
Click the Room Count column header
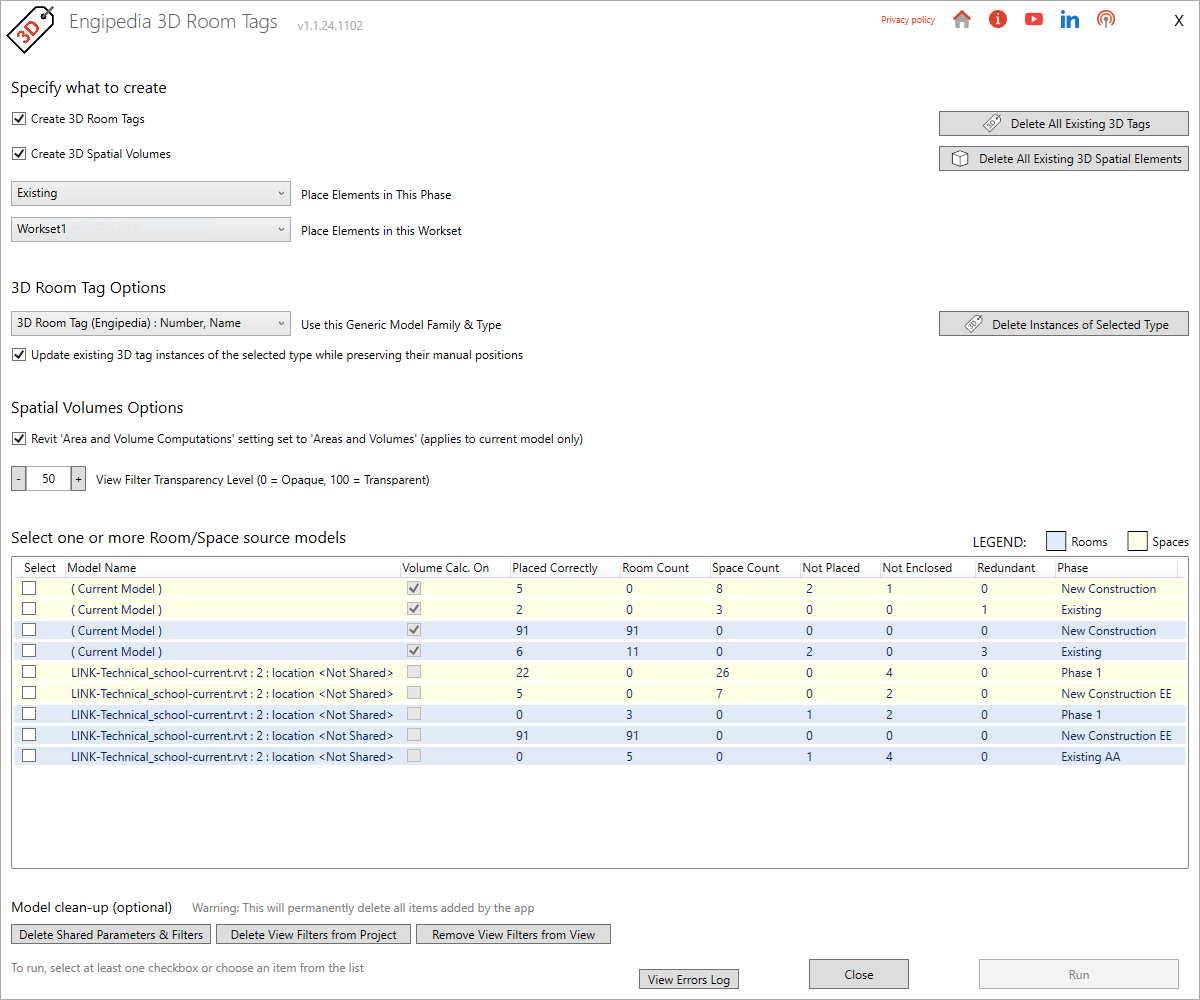coord(665,568)
